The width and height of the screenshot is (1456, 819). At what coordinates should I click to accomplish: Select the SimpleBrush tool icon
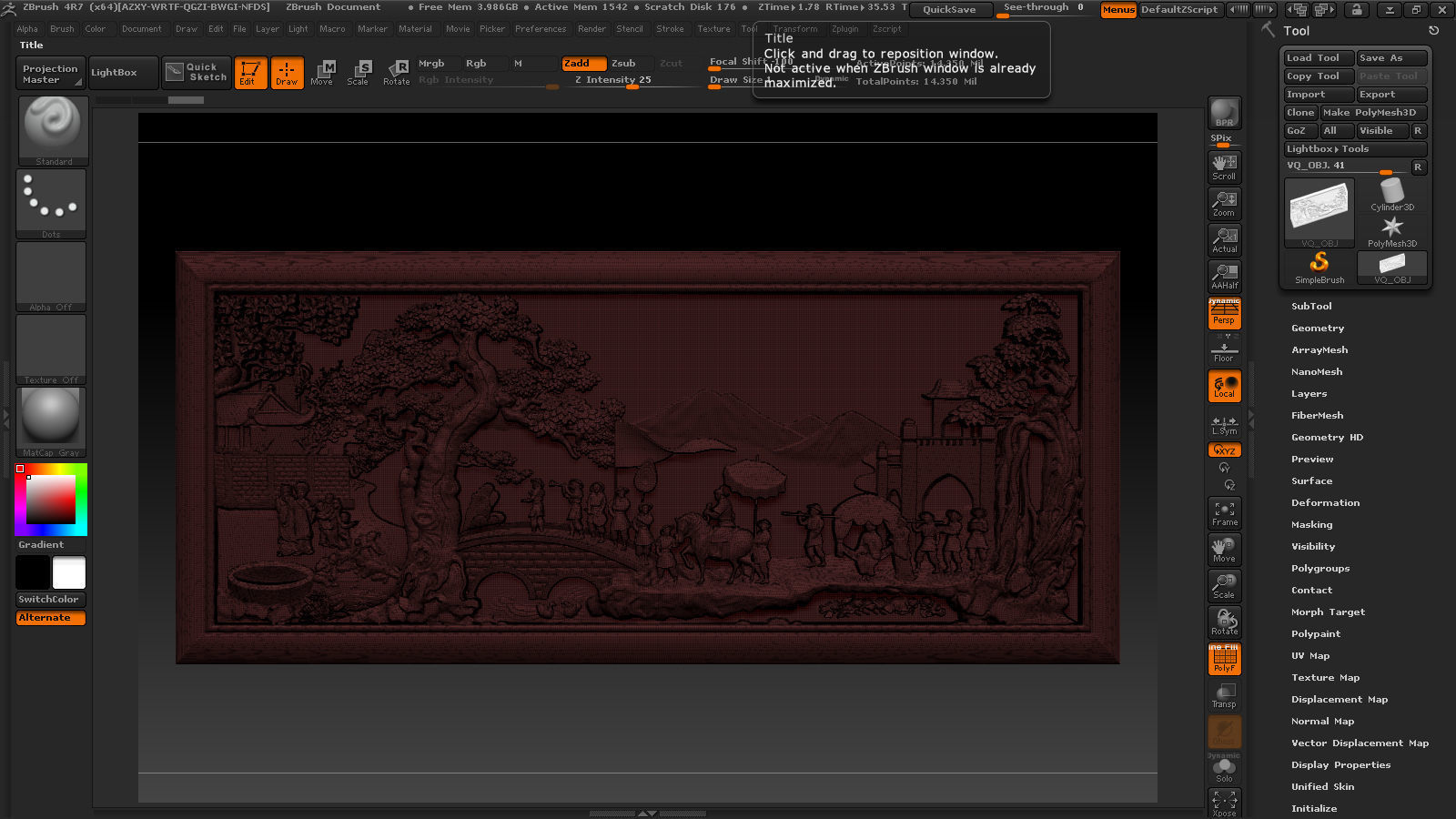1319,268
